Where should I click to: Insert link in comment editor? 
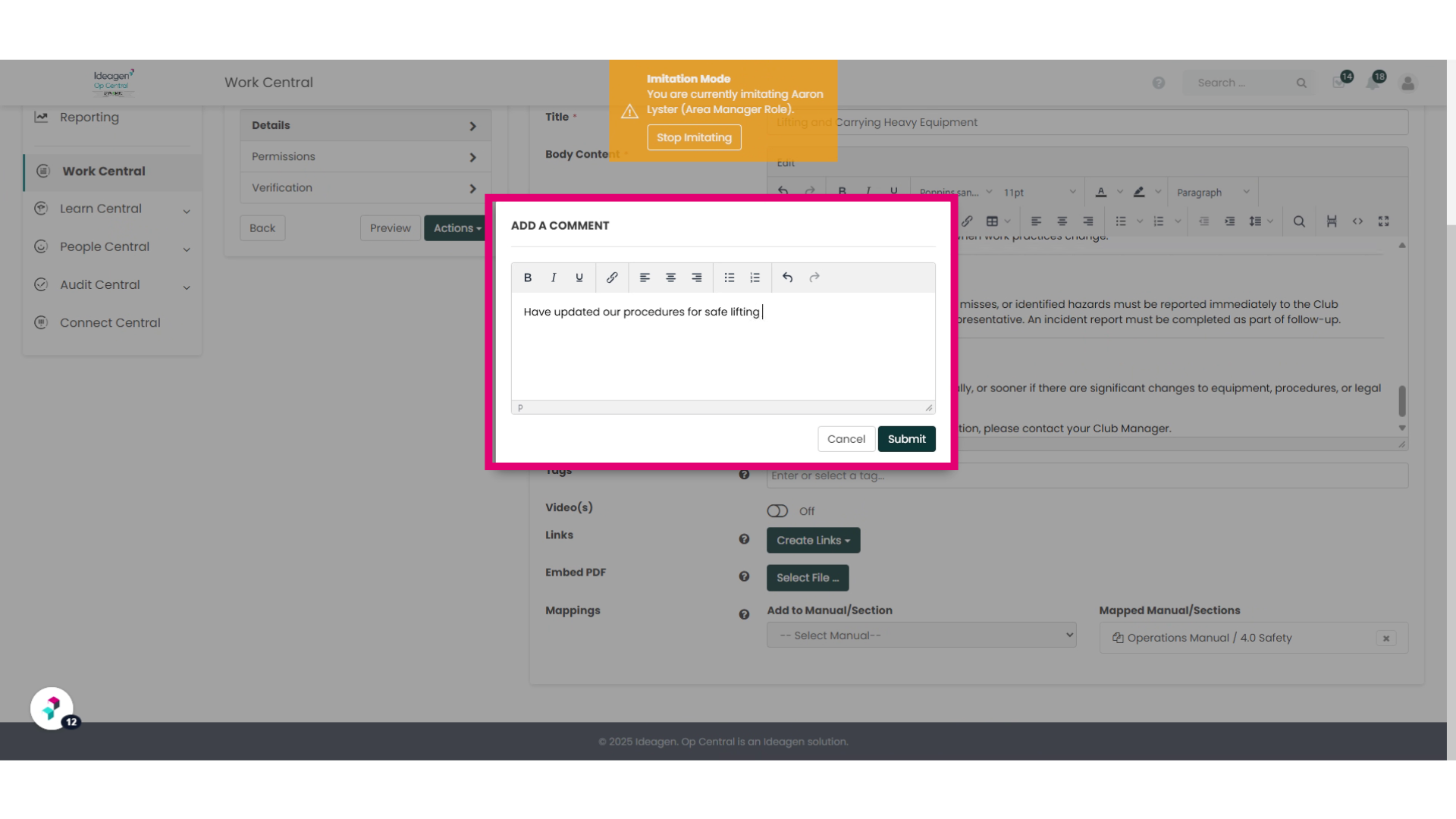coord(612,278)
